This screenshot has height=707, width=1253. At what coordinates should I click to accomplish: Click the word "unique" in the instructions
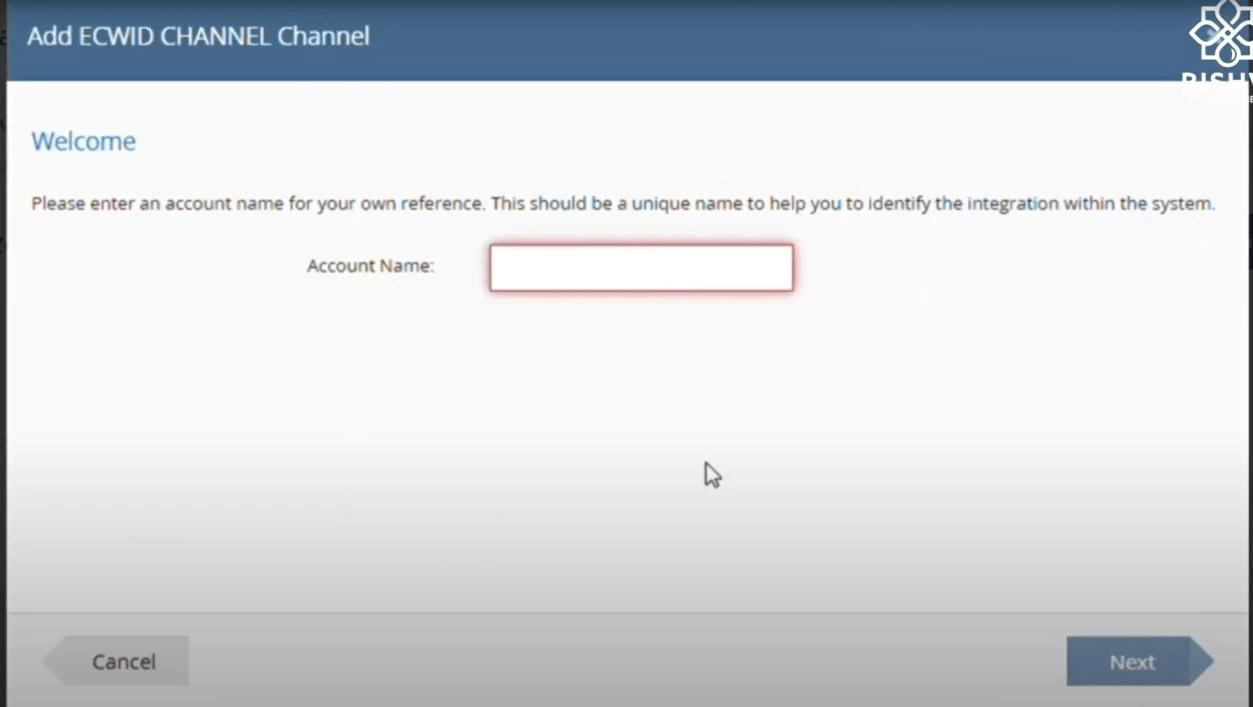point(659,203)
